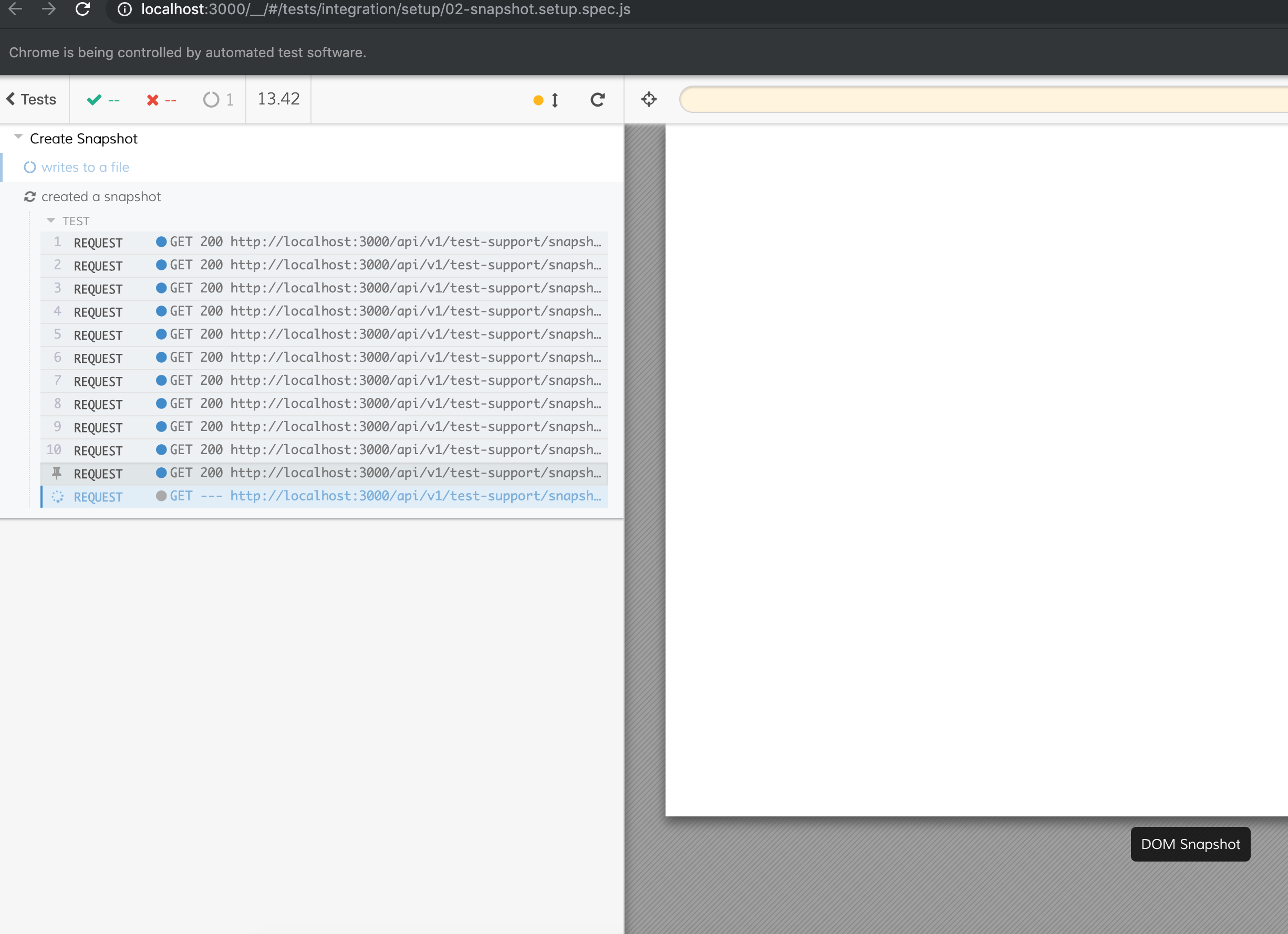Select REQUEST command number 4
The width and height of the screenshot is (1288, 934).
(x=324, y=311)
